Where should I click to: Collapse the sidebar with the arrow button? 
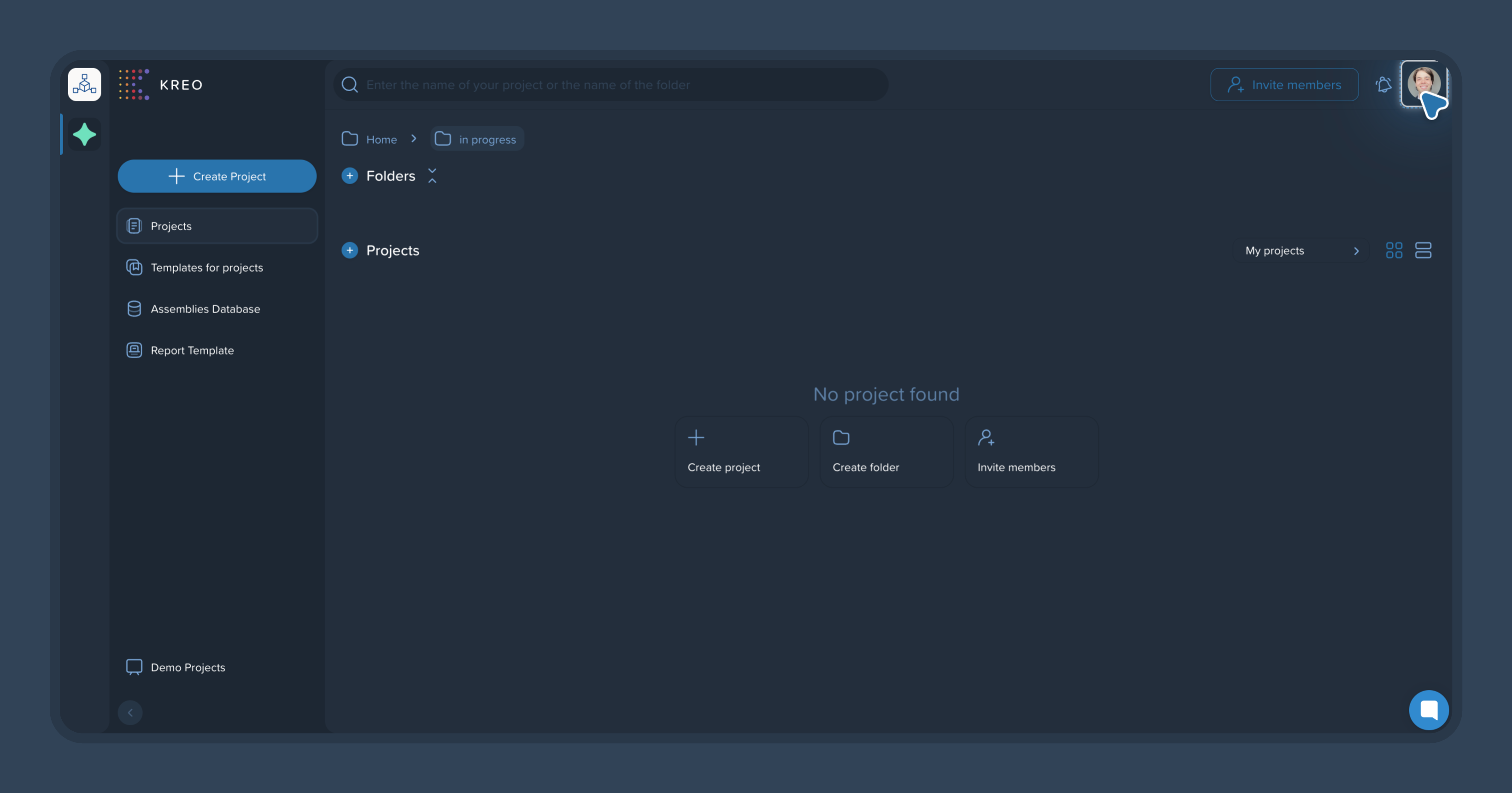coord(130,713)
